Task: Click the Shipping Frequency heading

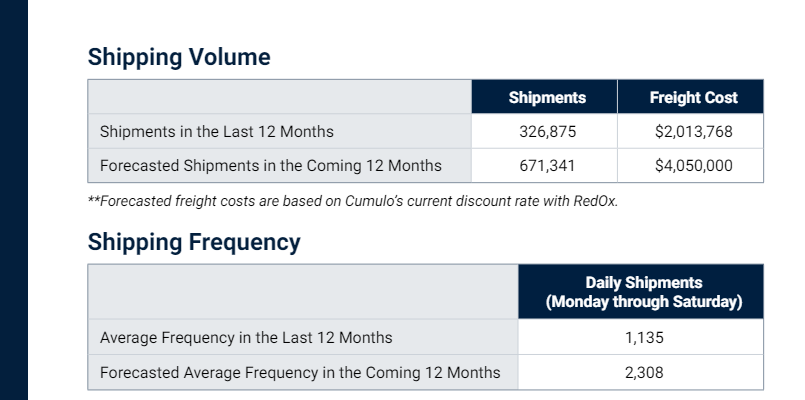Action: coord(194,242)
